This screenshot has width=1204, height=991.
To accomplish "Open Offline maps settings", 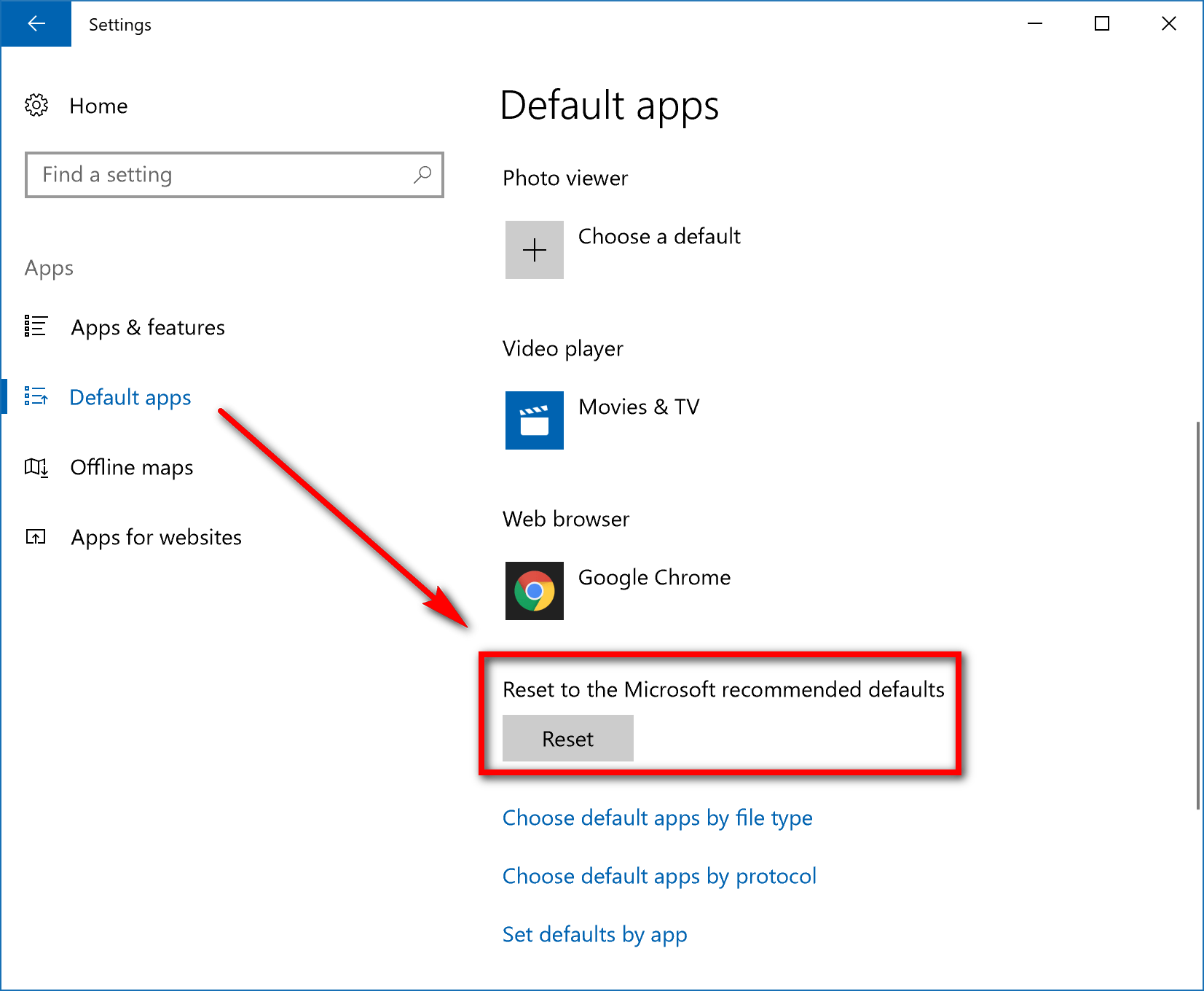I will coord(131,467).
